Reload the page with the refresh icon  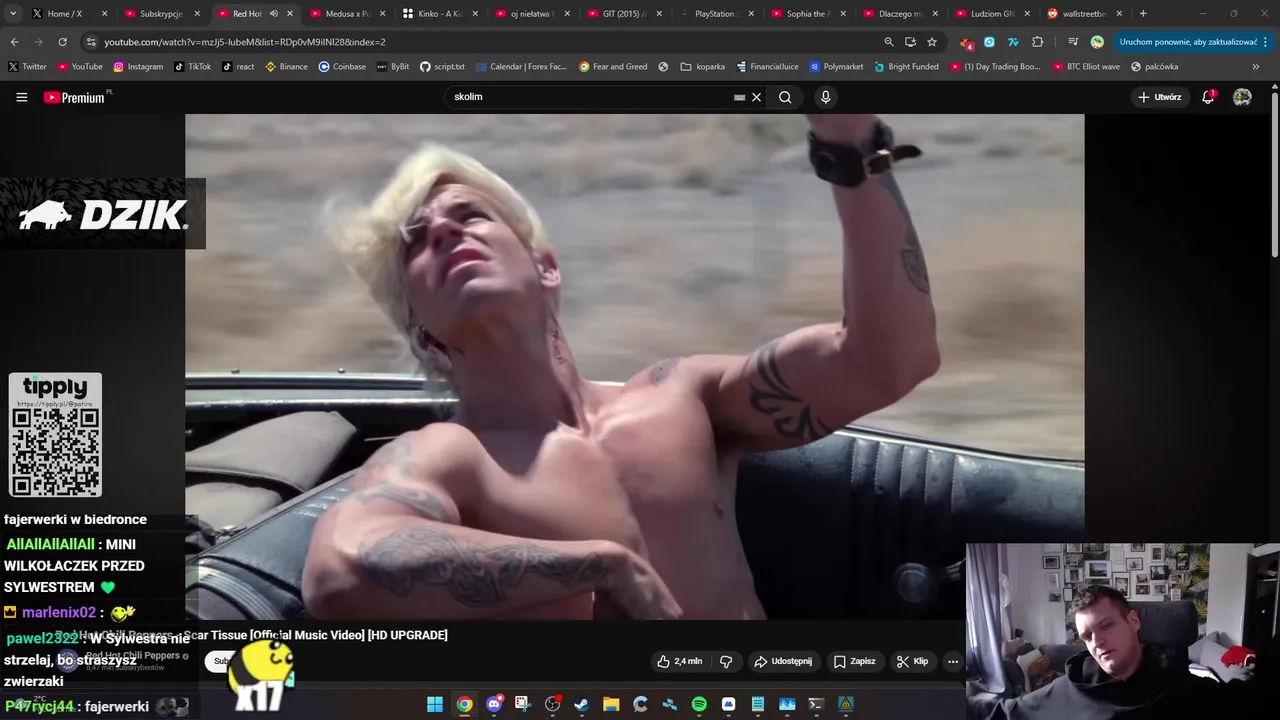point(62,42)
